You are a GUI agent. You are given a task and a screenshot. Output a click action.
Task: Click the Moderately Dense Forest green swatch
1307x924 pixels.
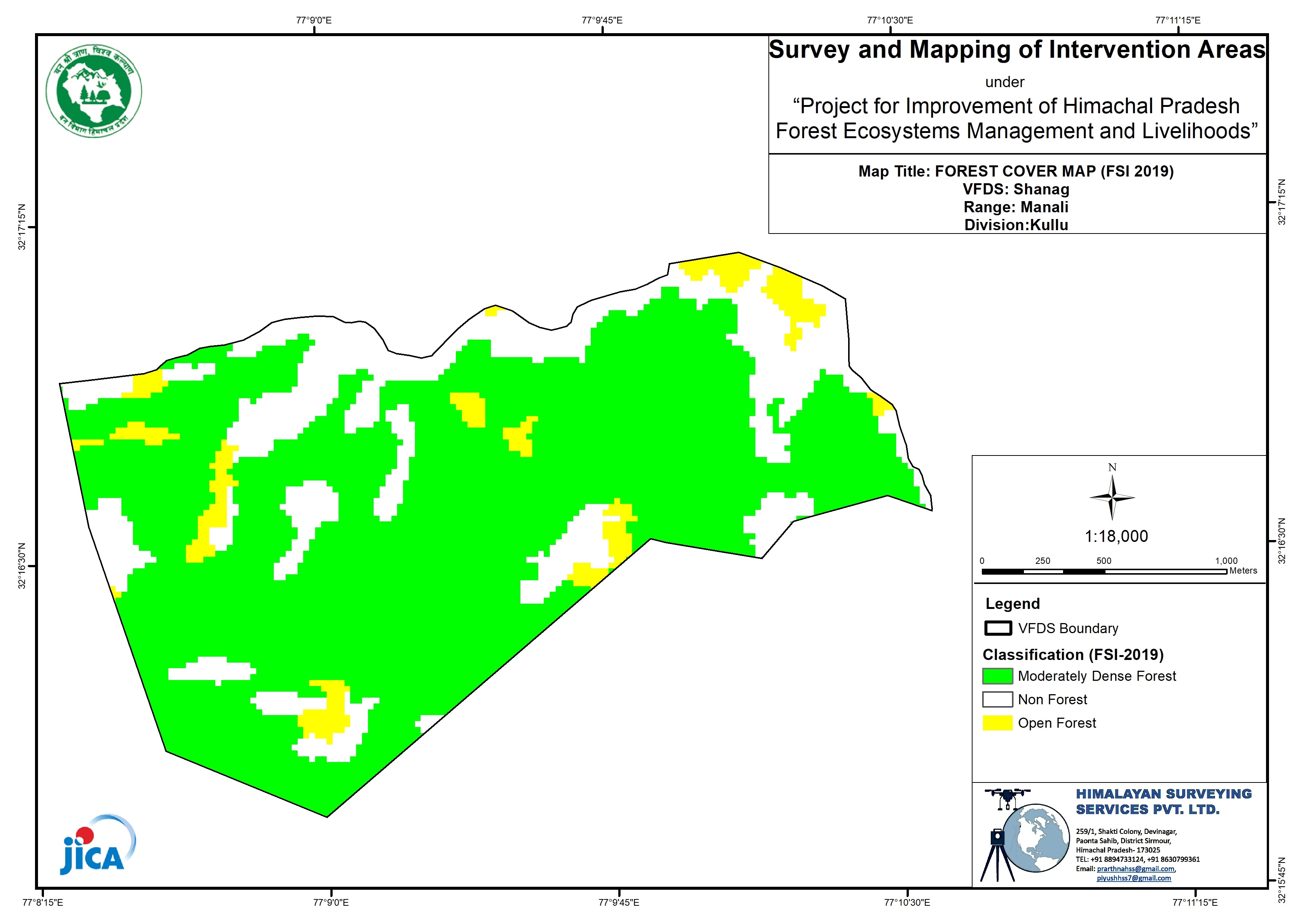point(997,676)
